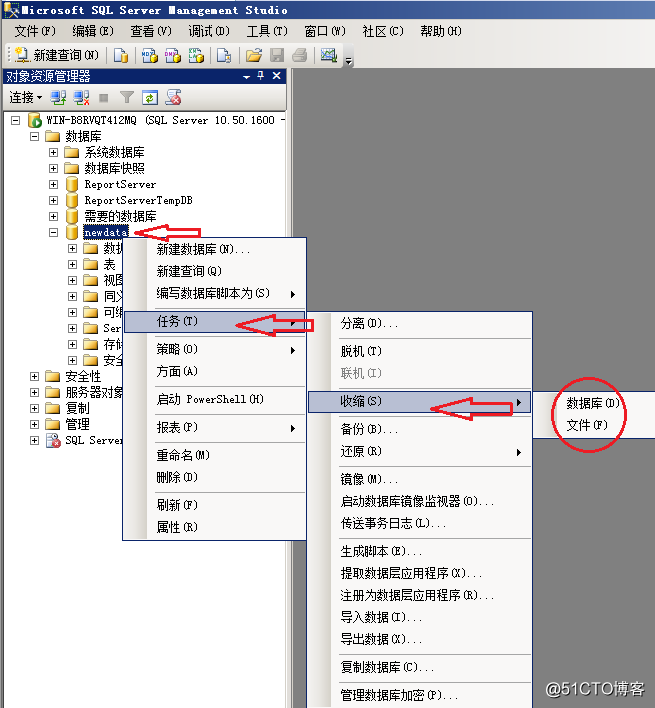Expand the ReportServerTempDB database node
655x708 pixels.
pos(53,200)
